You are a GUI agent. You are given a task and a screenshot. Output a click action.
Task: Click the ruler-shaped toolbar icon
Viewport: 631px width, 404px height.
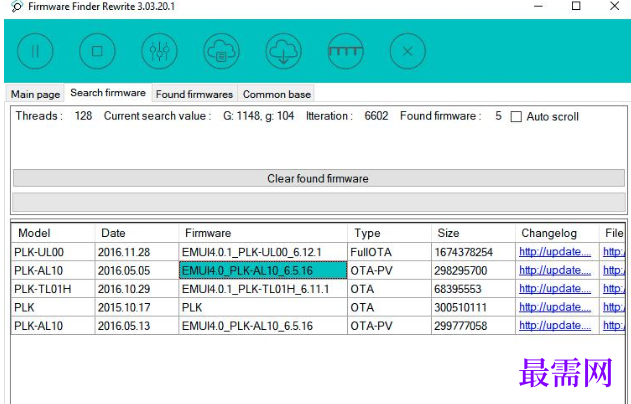coord(346,51)
